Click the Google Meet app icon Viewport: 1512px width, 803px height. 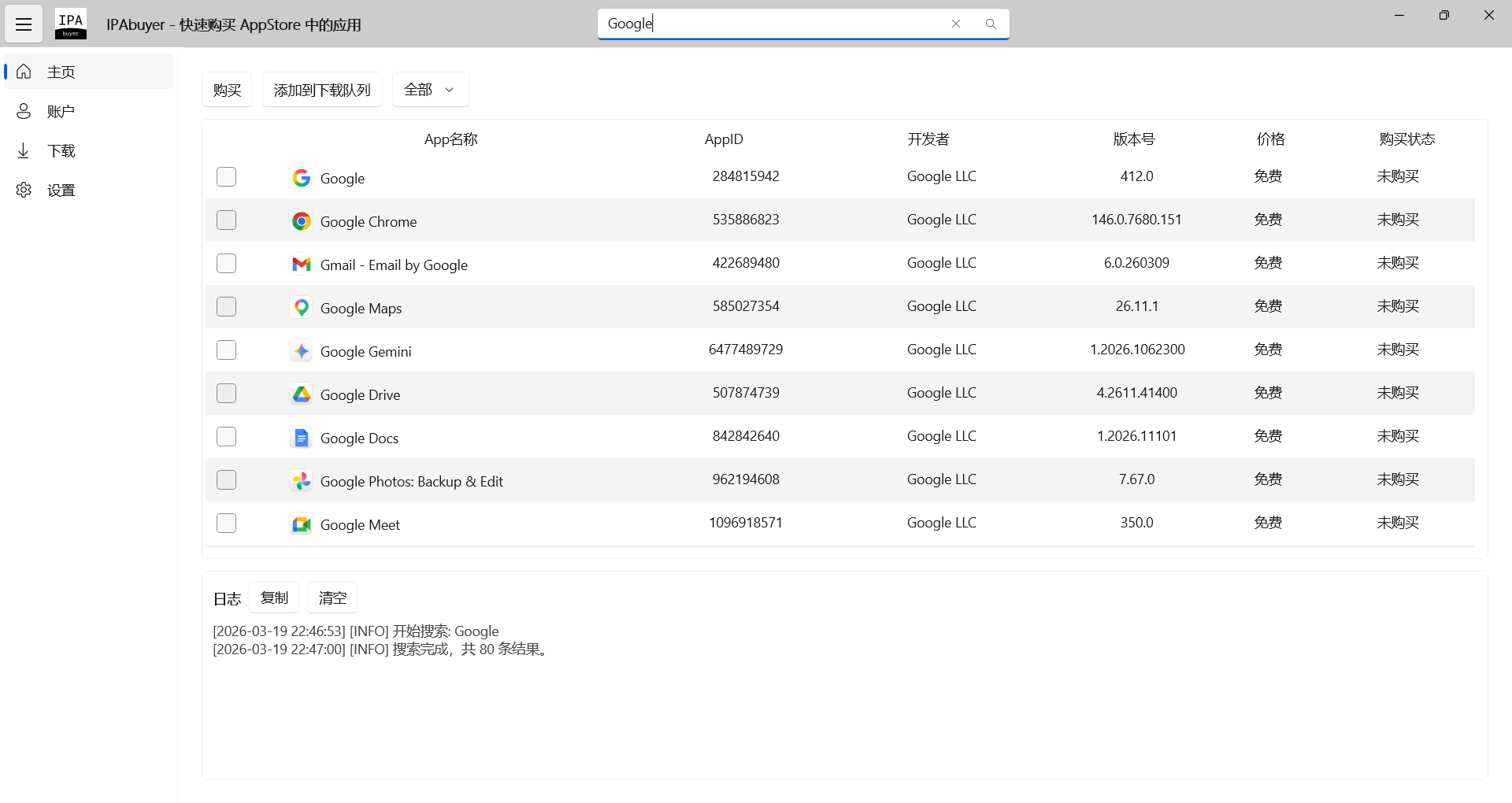[301, 524]
